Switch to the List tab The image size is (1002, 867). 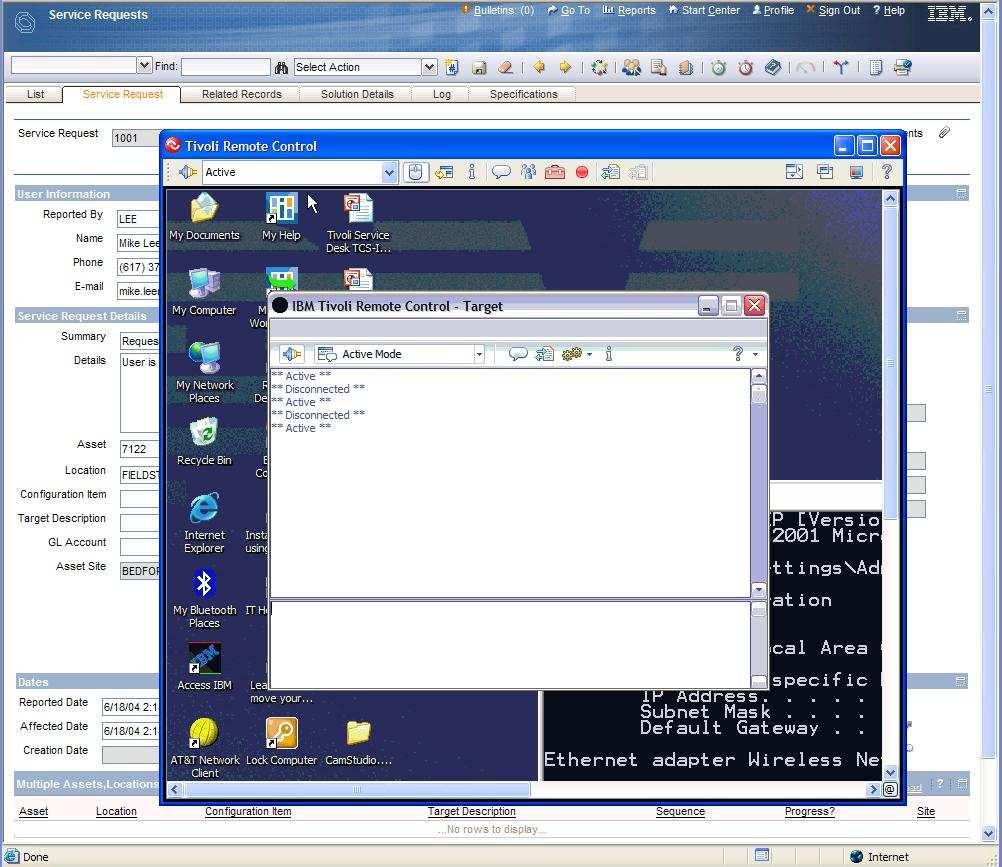(x=35, y=95)
